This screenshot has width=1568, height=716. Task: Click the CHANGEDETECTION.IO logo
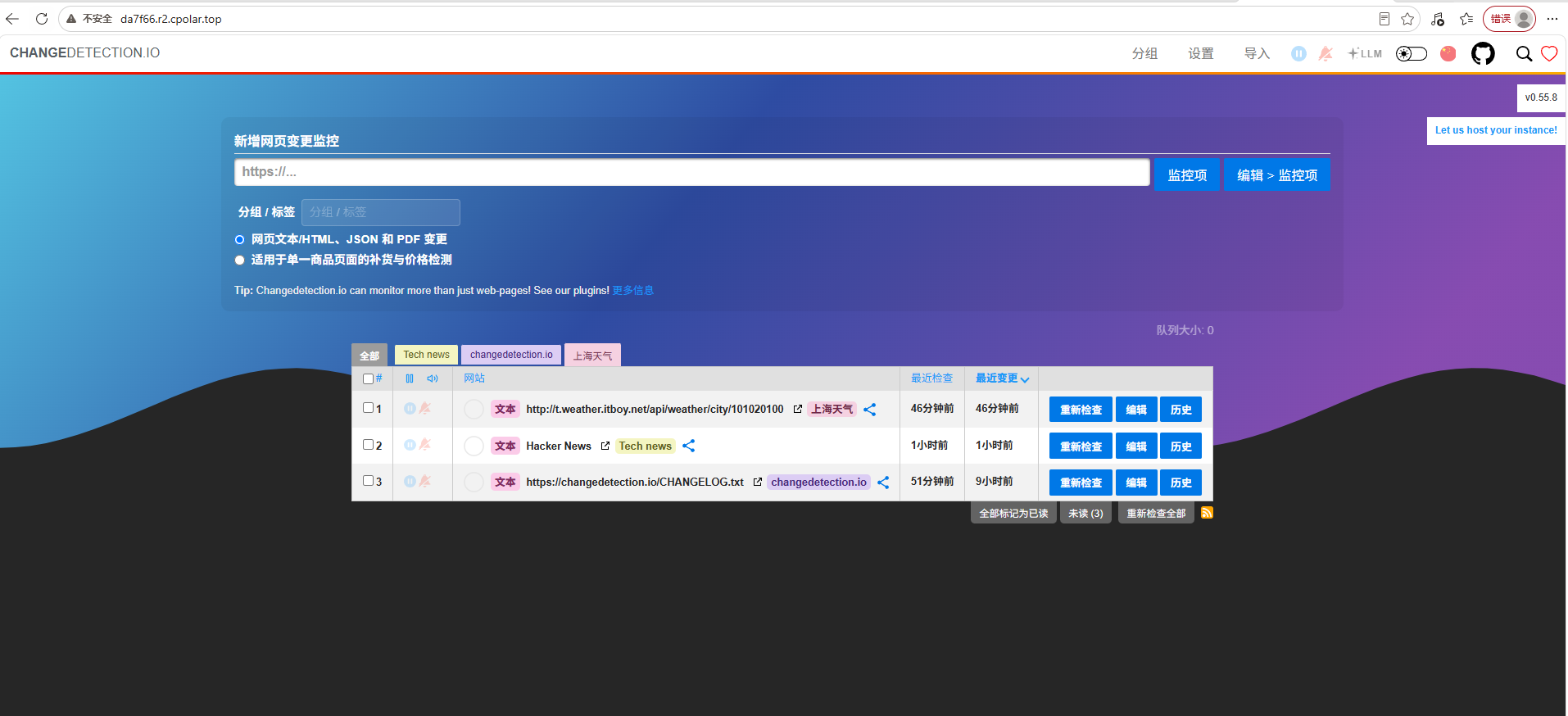coord(85,53)
